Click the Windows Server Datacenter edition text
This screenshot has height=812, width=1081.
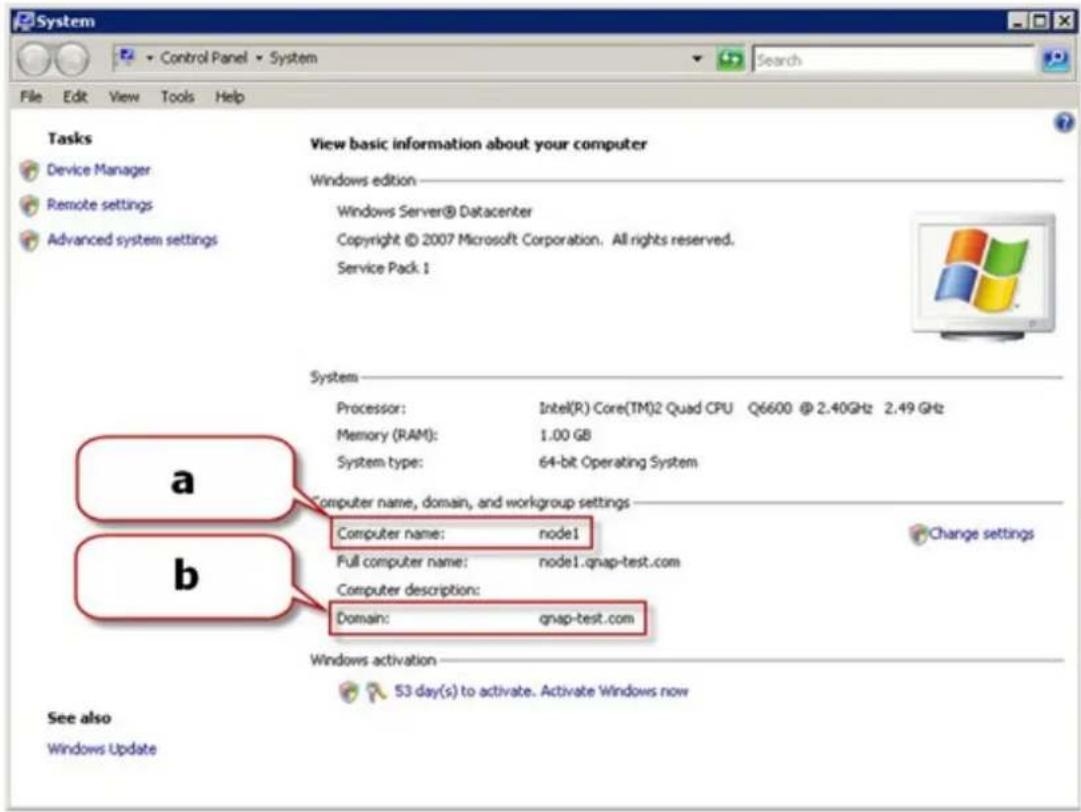pos(434,212)
